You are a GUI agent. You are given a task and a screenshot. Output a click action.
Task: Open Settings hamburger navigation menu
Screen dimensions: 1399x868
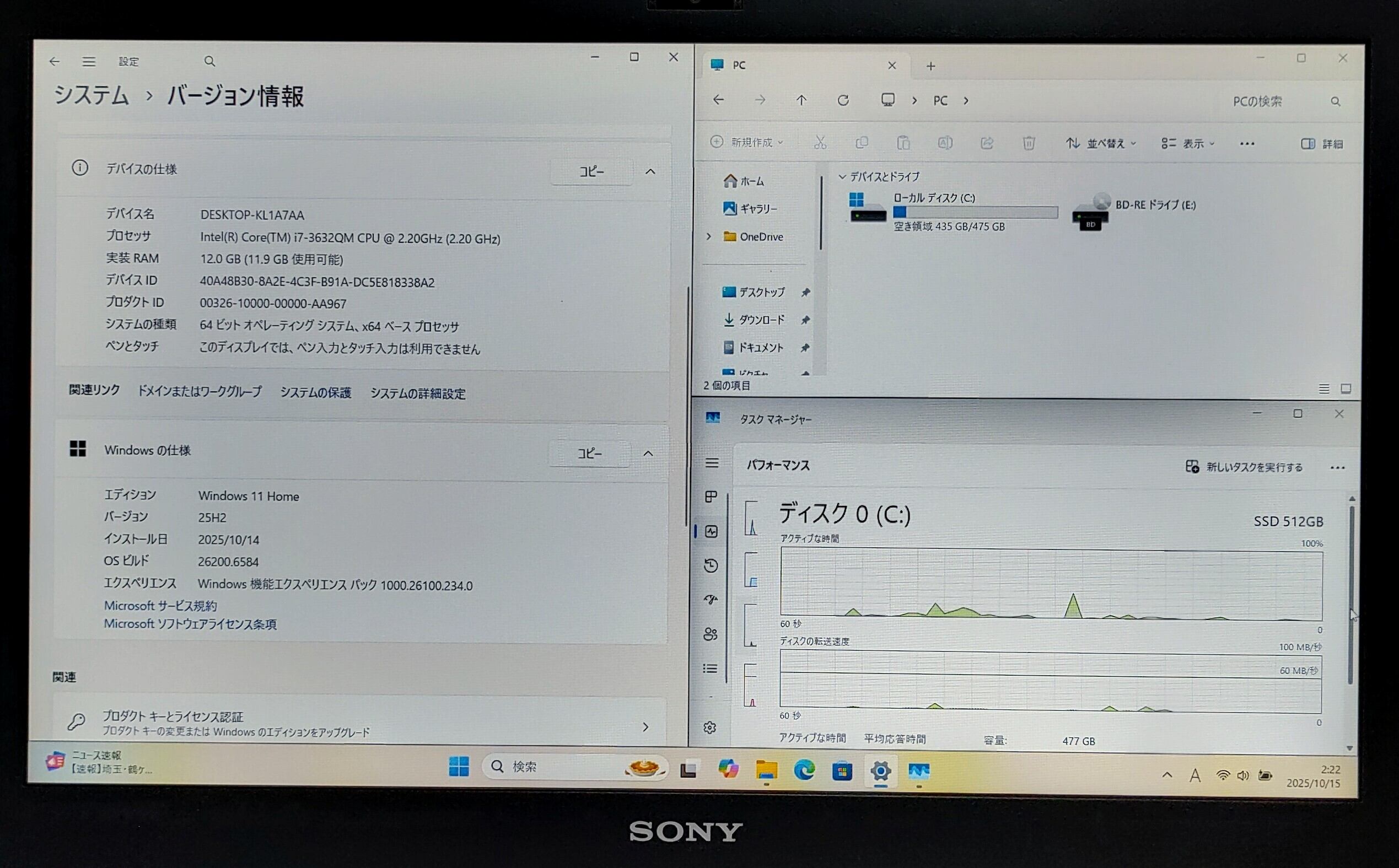(x=88, y=61)
